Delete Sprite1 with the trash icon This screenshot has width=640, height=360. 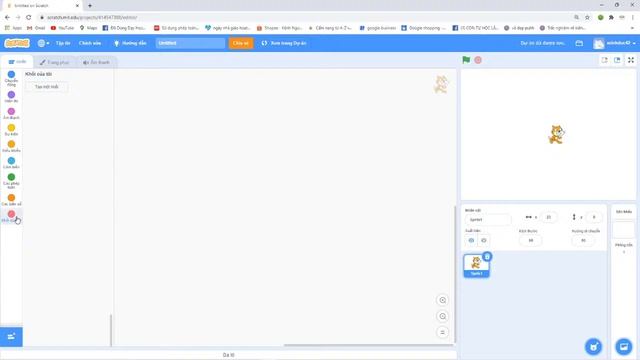point(487,257)
